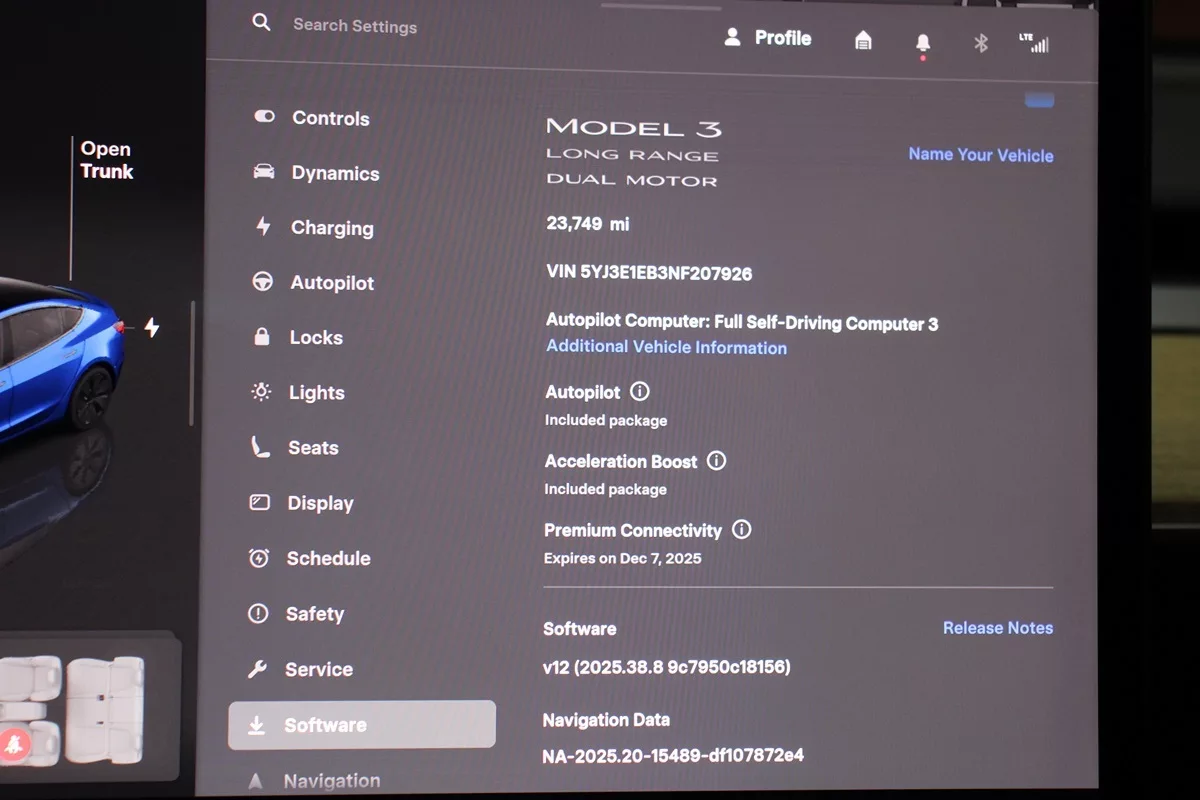Image resolution: width=1200 pixels, height=800 pixels.
Task: Show Premium Connectivity info icon
Action: pyautogui.click(x=741, y=530)
